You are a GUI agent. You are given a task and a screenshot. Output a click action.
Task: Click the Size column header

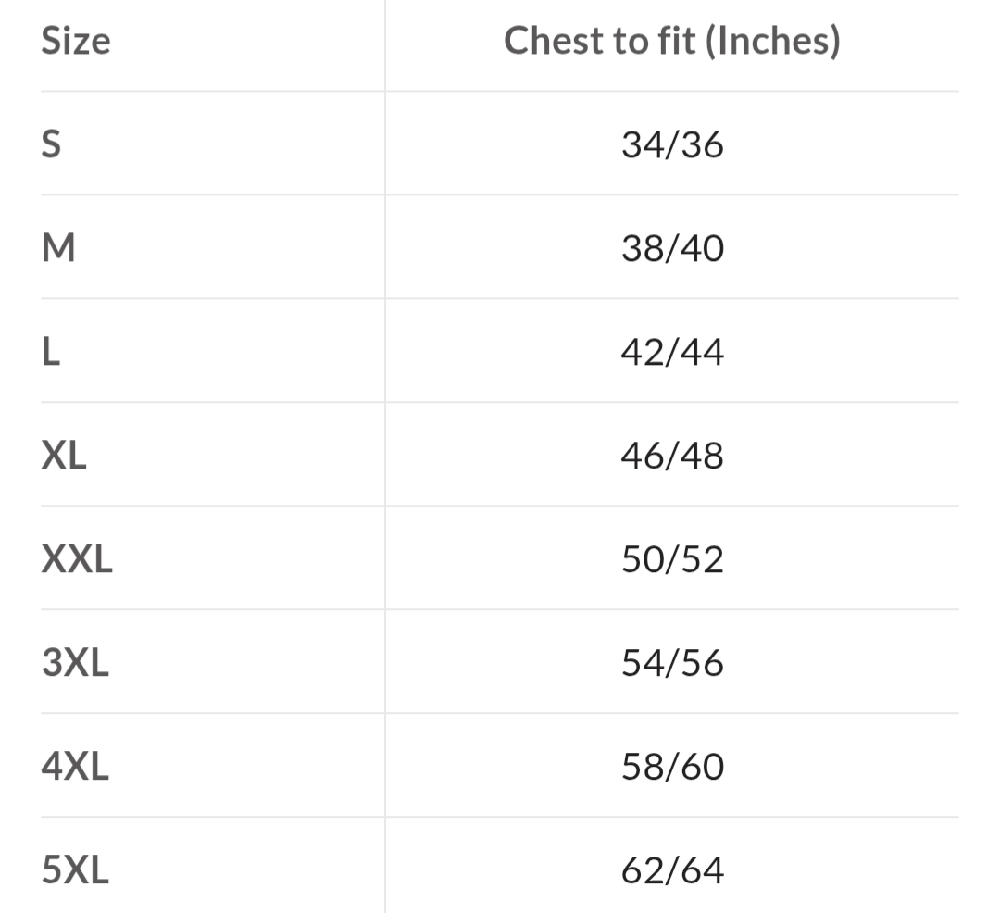tap(76, 42)
